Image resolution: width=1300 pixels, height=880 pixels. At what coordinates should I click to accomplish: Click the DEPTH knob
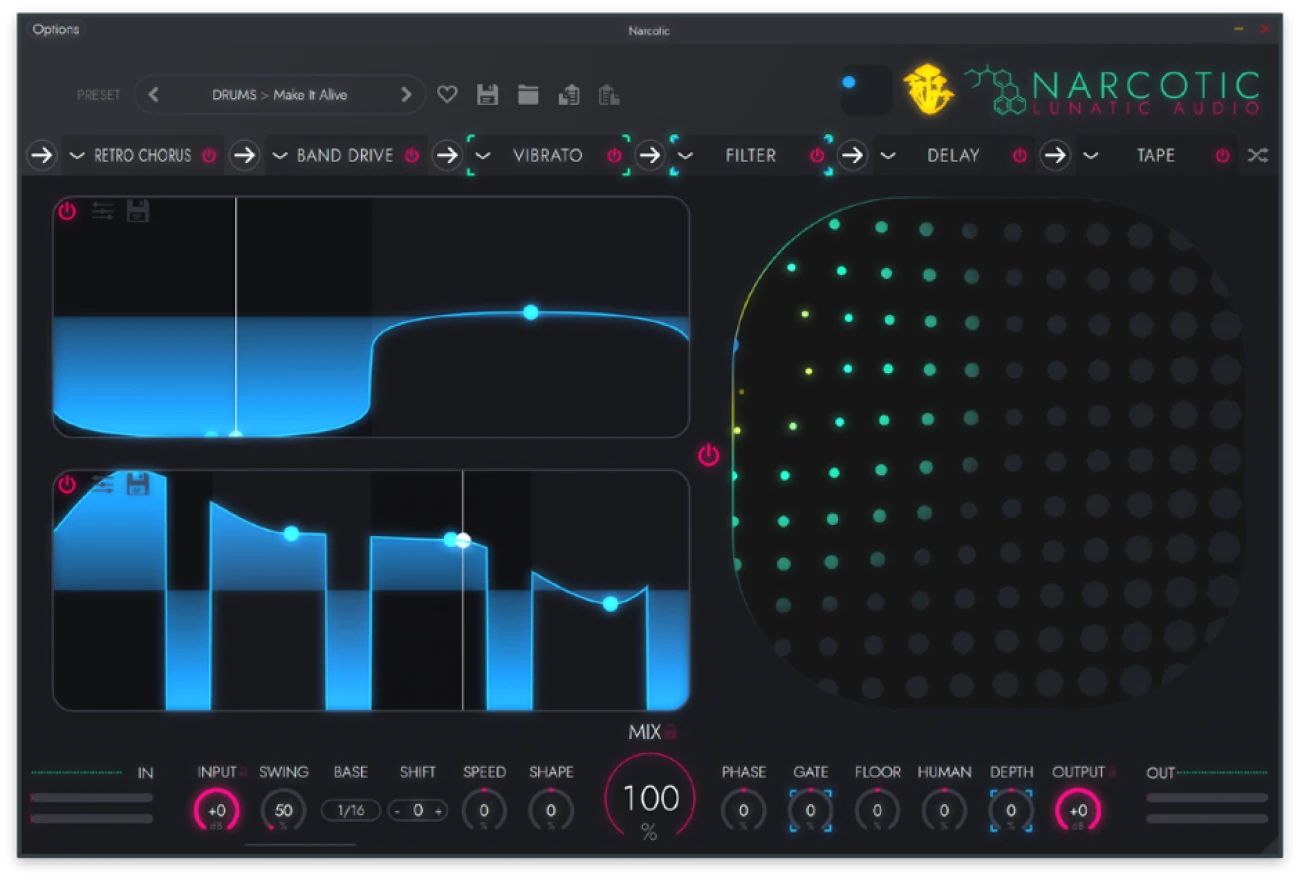pyautogui.click(x=1011, y=811)
